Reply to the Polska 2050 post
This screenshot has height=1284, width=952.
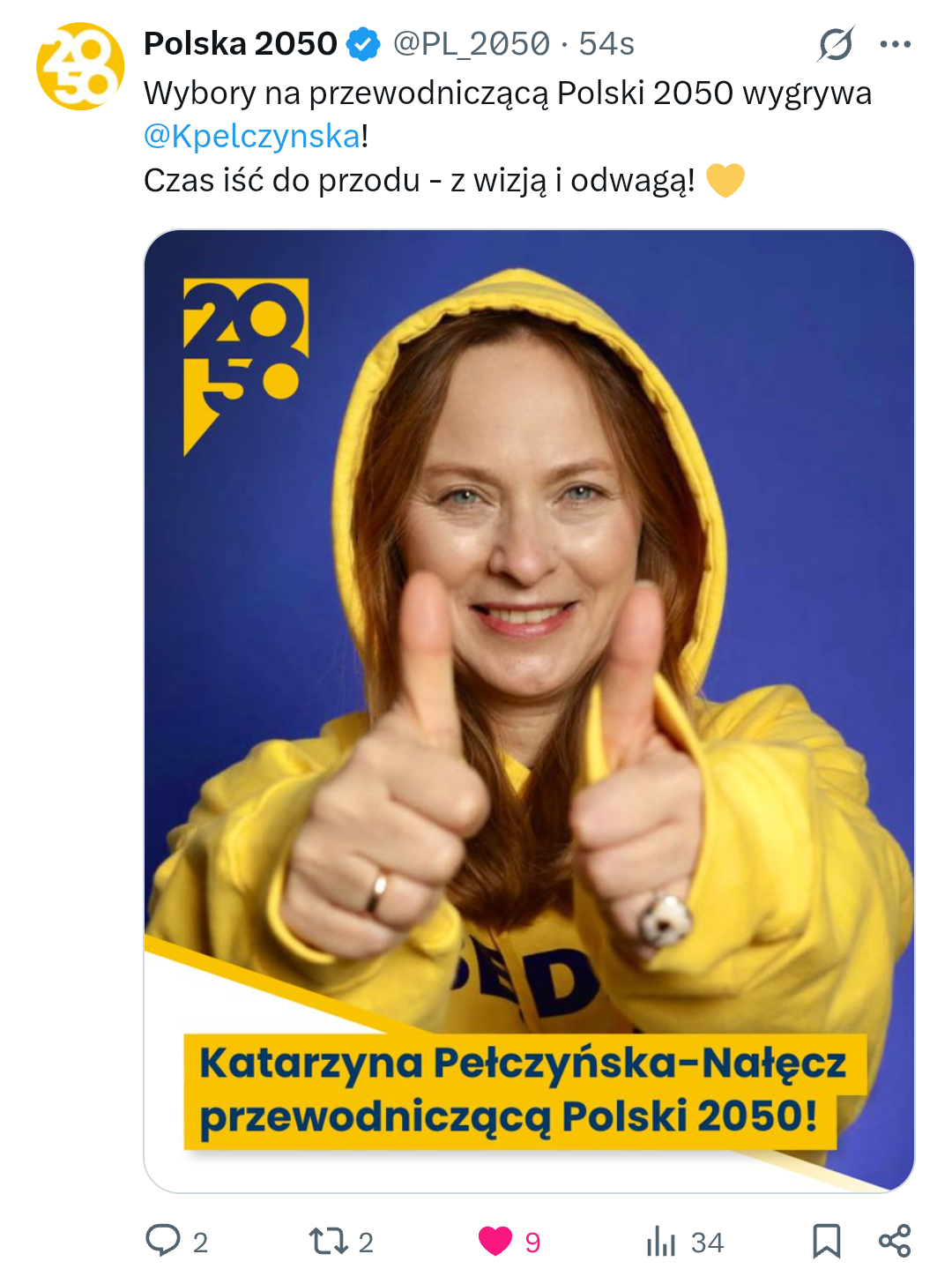pos(163,1240)
